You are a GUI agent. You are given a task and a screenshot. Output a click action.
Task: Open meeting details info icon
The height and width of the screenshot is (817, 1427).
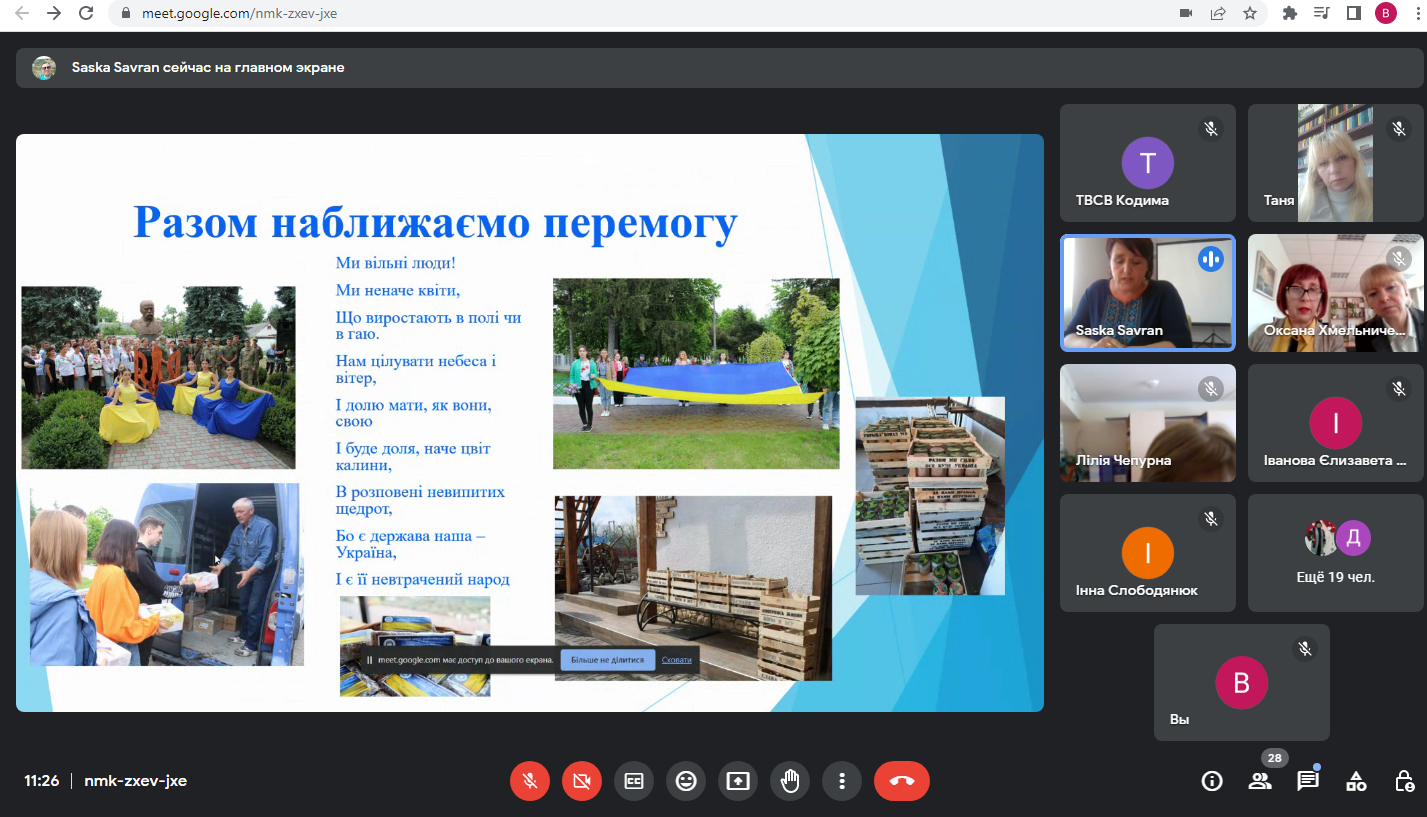coord(1212,781)
